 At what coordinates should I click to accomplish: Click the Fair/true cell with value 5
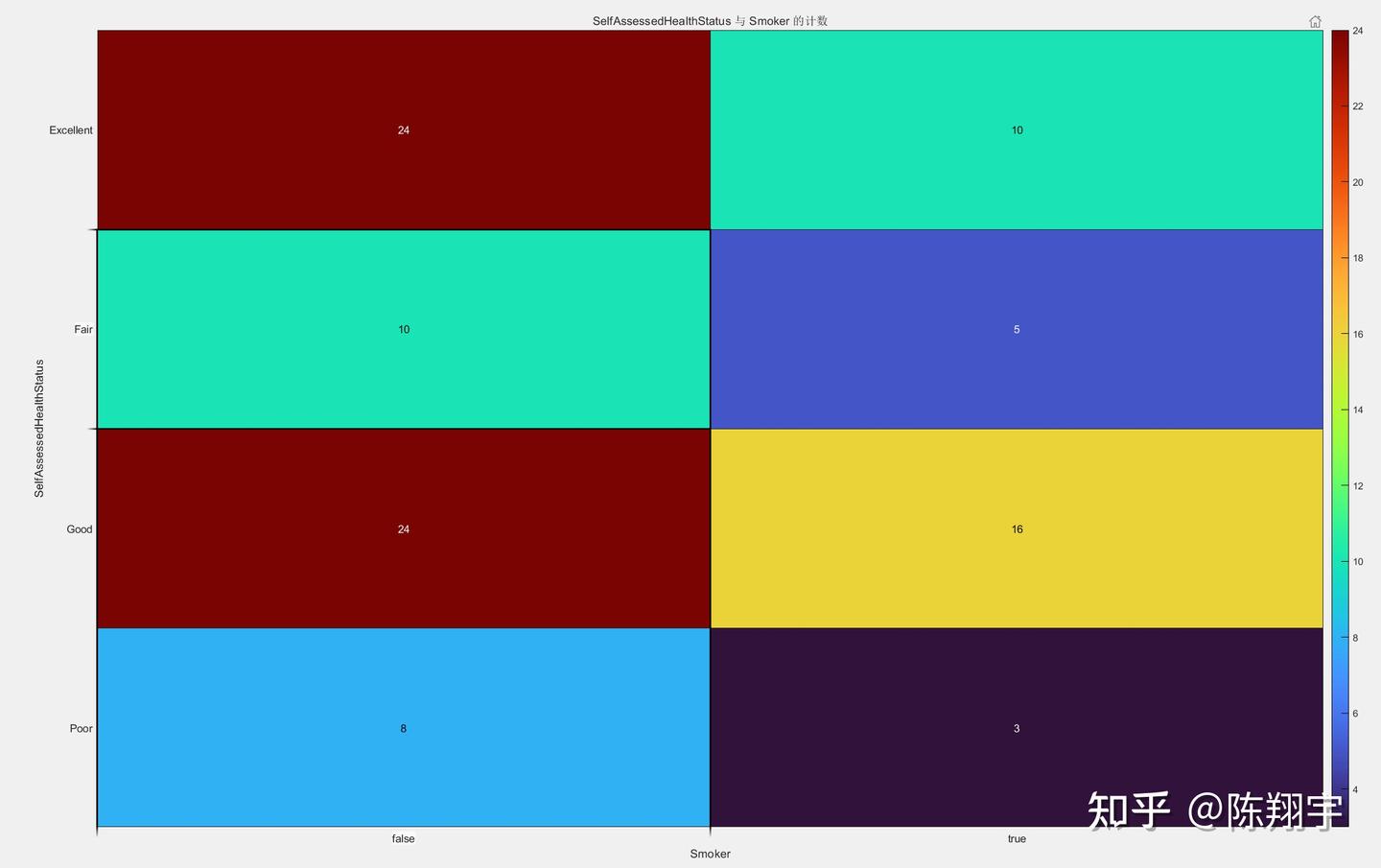pyautogui.click(x=1017, y=329)
